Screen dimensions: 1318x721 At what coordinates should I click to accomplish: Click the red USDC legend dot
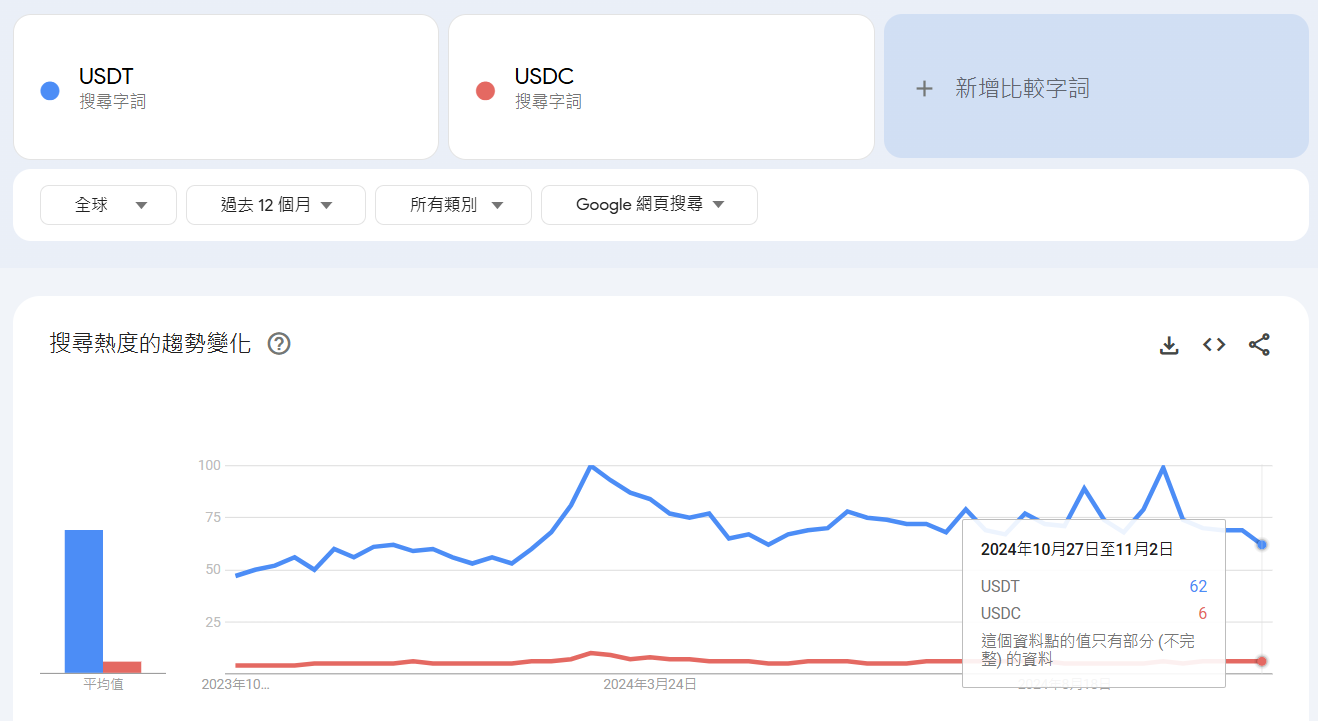484,90
